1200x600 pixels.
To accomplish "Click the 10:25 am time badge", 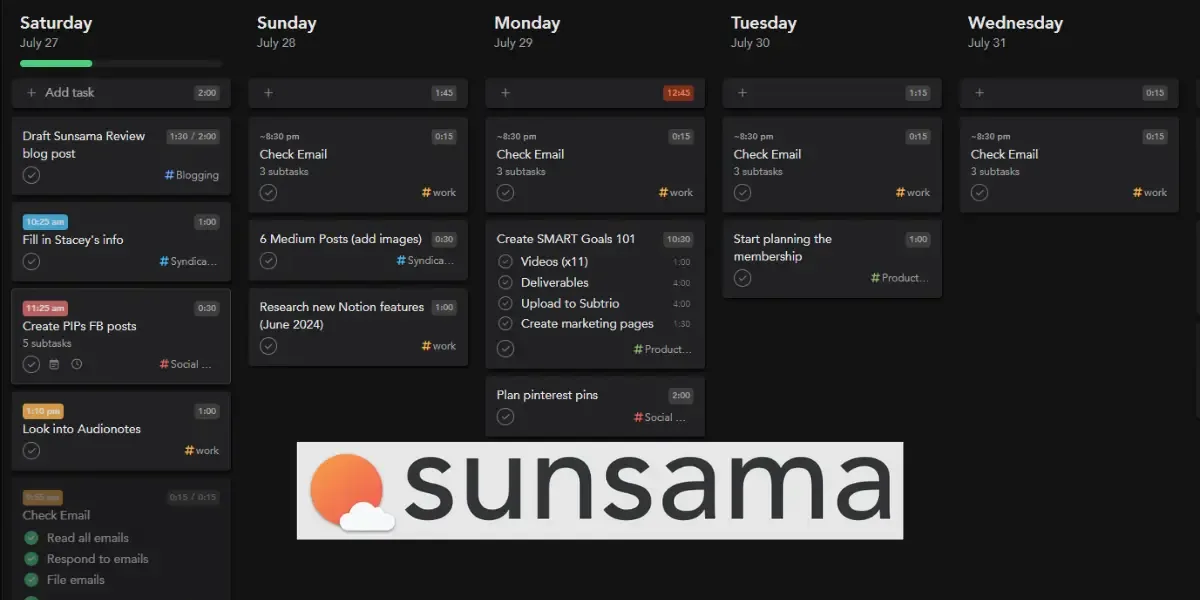I will point(45,222).
